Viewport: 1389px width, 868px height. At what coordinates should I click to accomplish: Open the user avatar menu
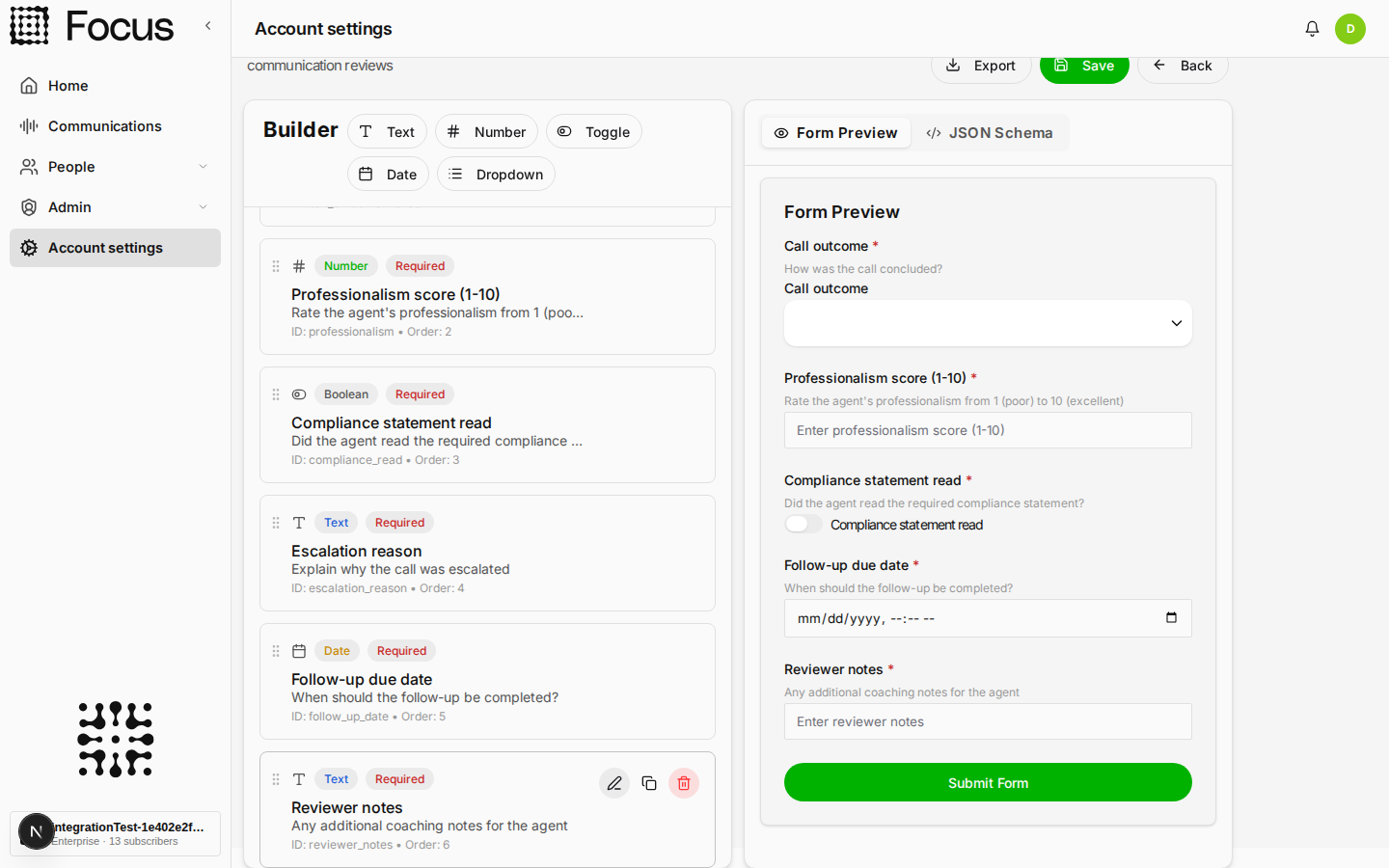pyautogui.click(x=1350, y=29)
